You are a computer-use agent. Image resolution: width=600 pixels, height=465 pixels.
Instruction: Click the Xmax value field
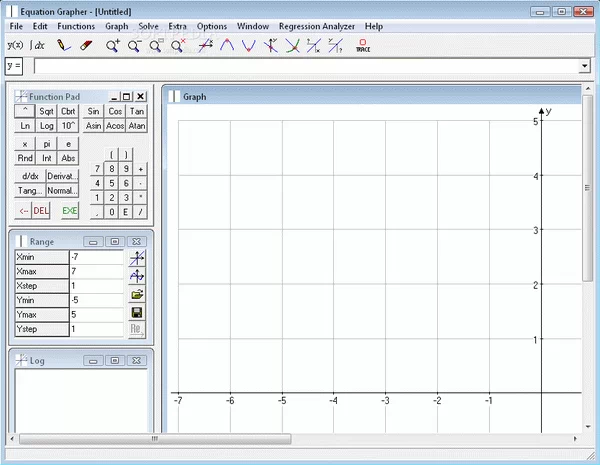[x=96, y=271]
